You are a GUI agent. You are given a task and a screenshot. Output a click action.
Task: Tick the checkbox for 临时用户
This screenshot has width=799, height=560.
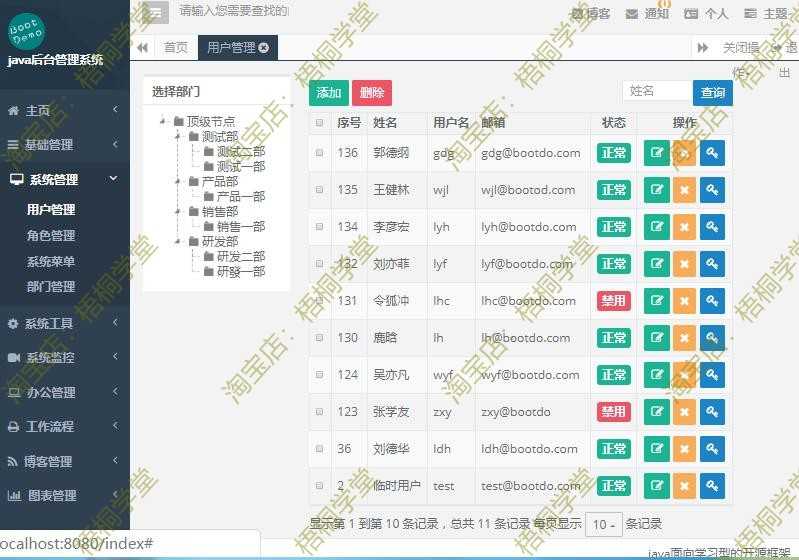click(x=319, y=486)
